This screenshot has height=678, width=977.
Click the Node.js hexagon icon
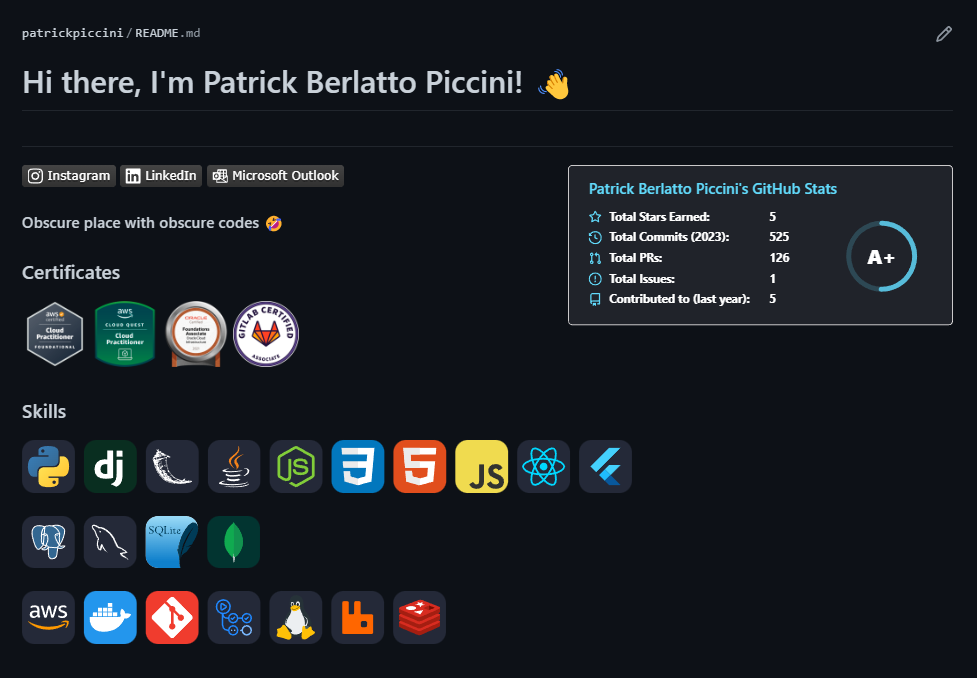296,466
